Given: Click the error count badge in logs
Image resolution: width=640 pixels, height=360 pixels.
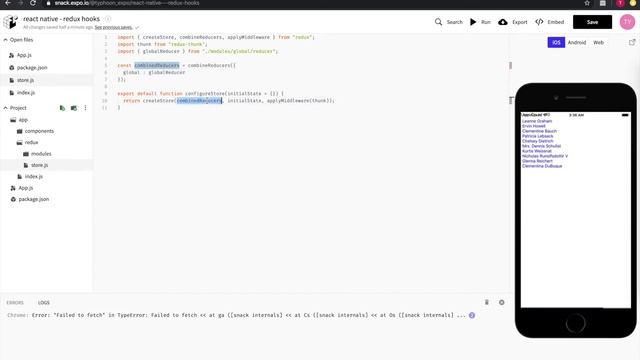Looking at the screenshot, I should [x=472, y=315].
